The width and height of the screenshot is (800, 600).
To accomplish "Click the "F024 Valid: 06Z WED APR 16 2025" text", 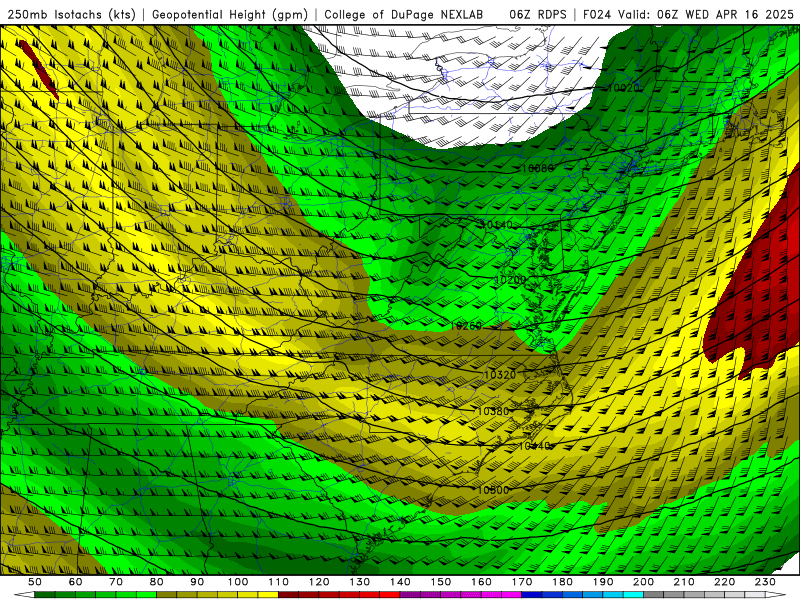I will tap(688, 15).
